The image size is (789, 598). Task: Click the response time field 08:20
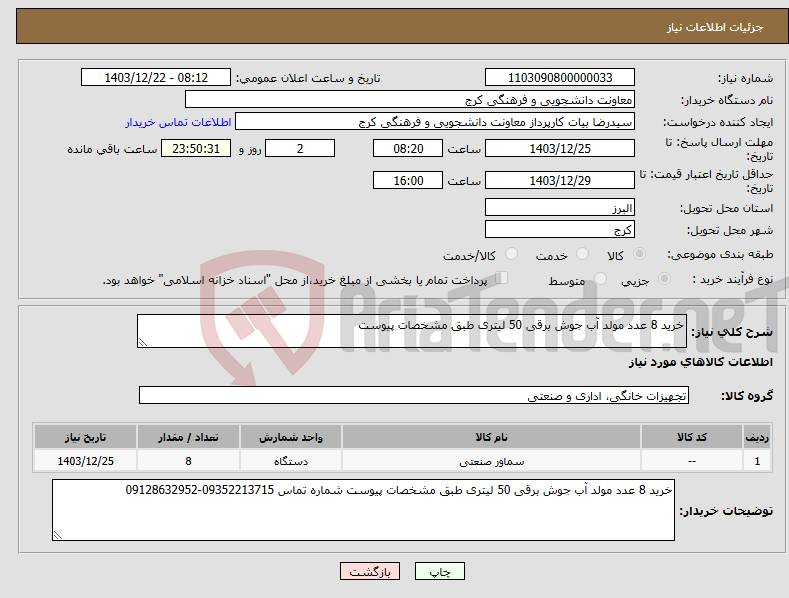point(408,148)
